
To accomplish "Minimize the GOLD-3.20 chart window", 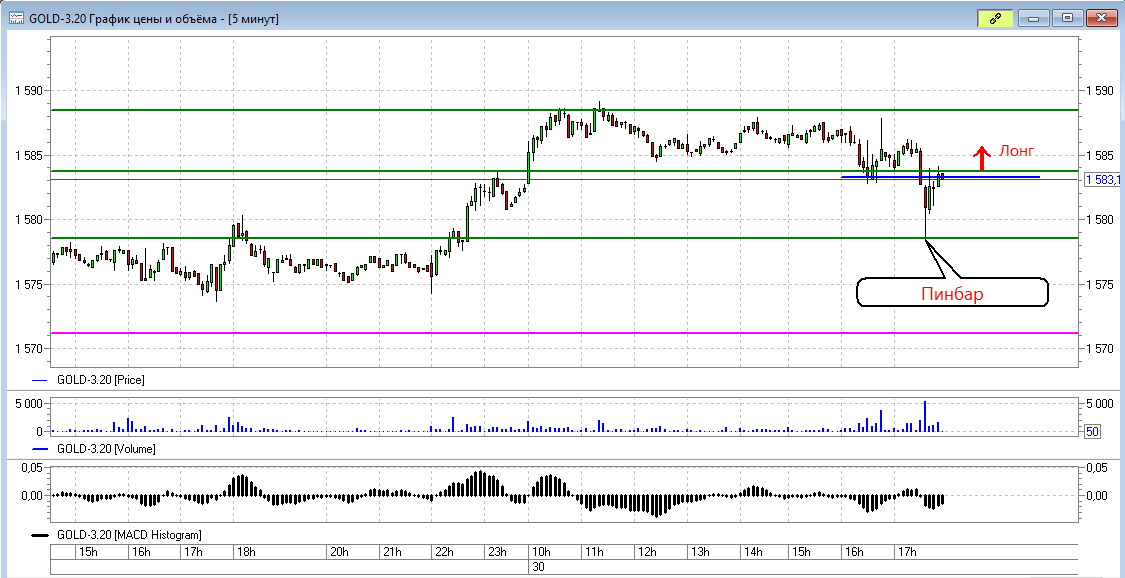I will [x=1033, y=19].
